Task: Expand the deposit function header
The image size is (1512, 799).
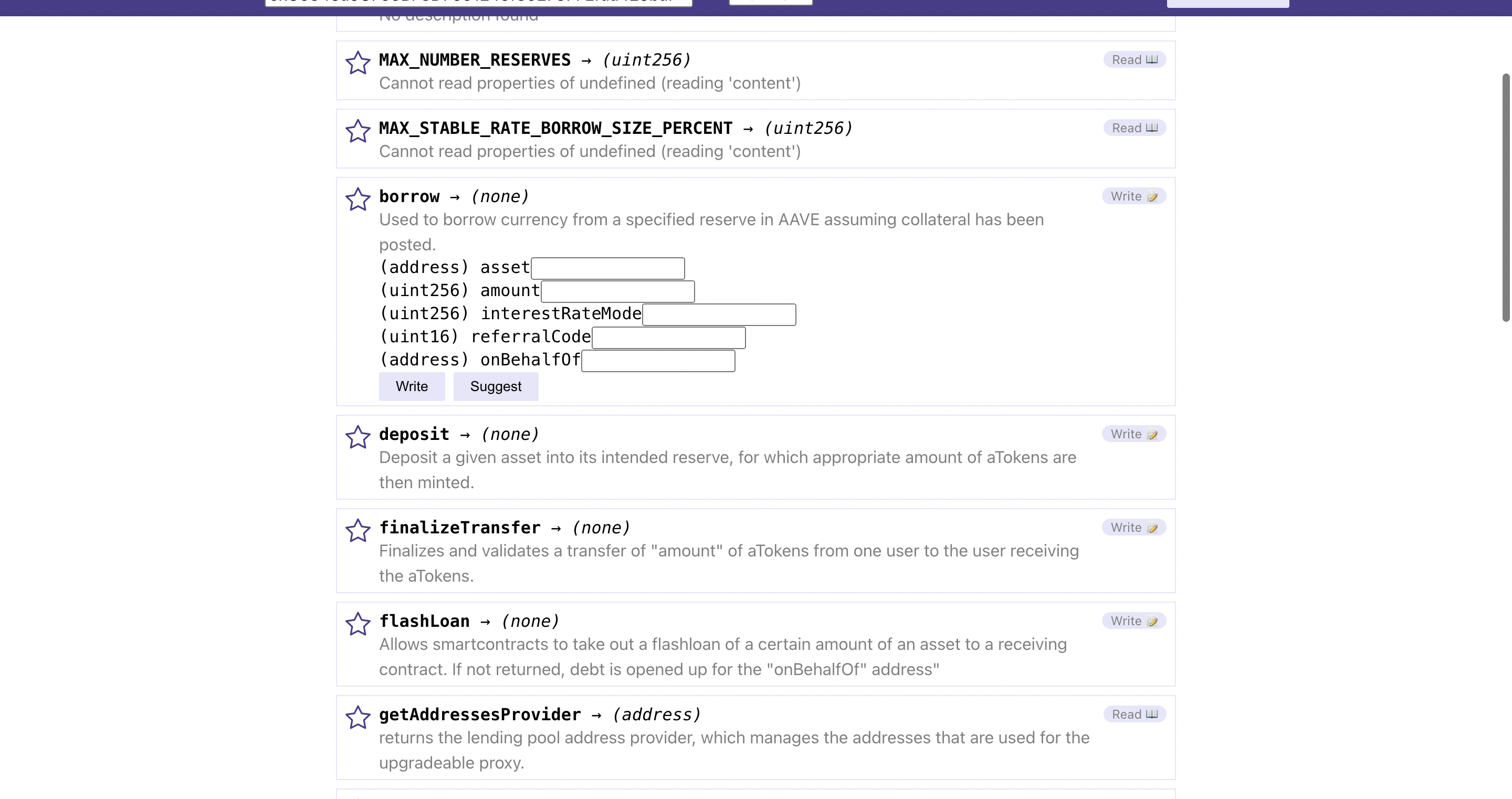Action: [x=458, y=434]
